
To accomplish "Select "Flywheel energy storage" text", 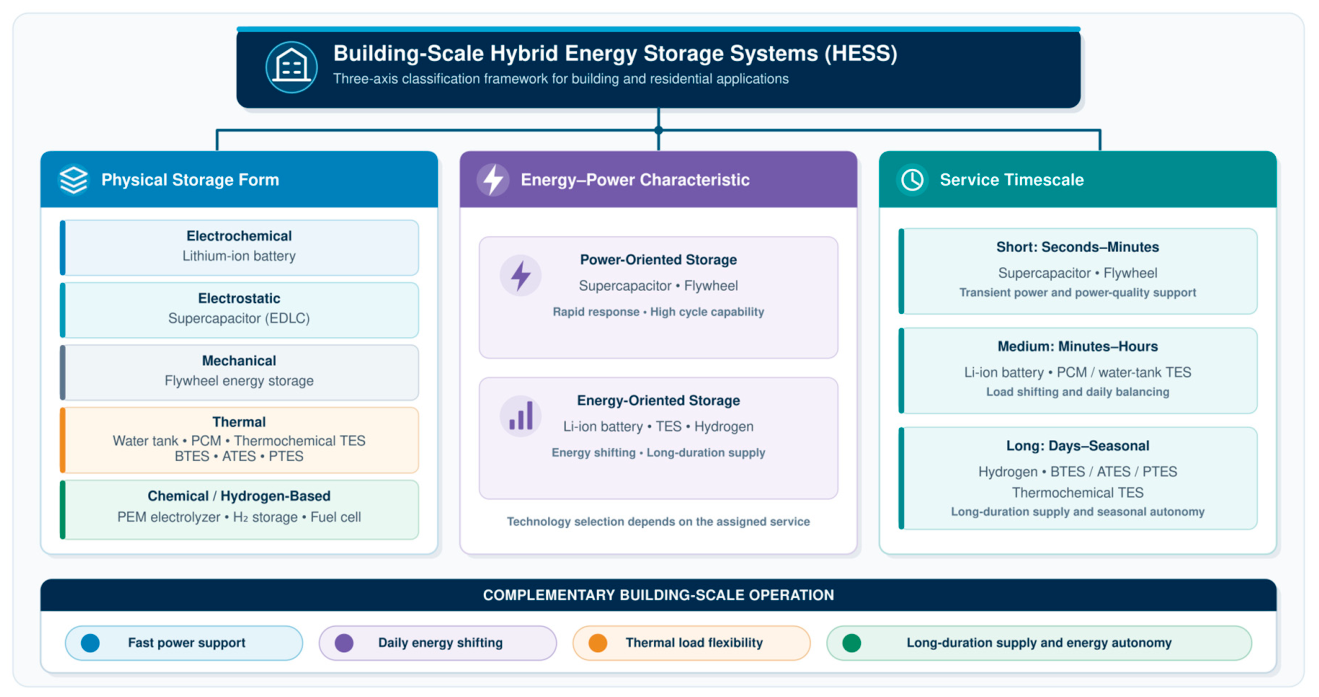I will click(239, 381).
